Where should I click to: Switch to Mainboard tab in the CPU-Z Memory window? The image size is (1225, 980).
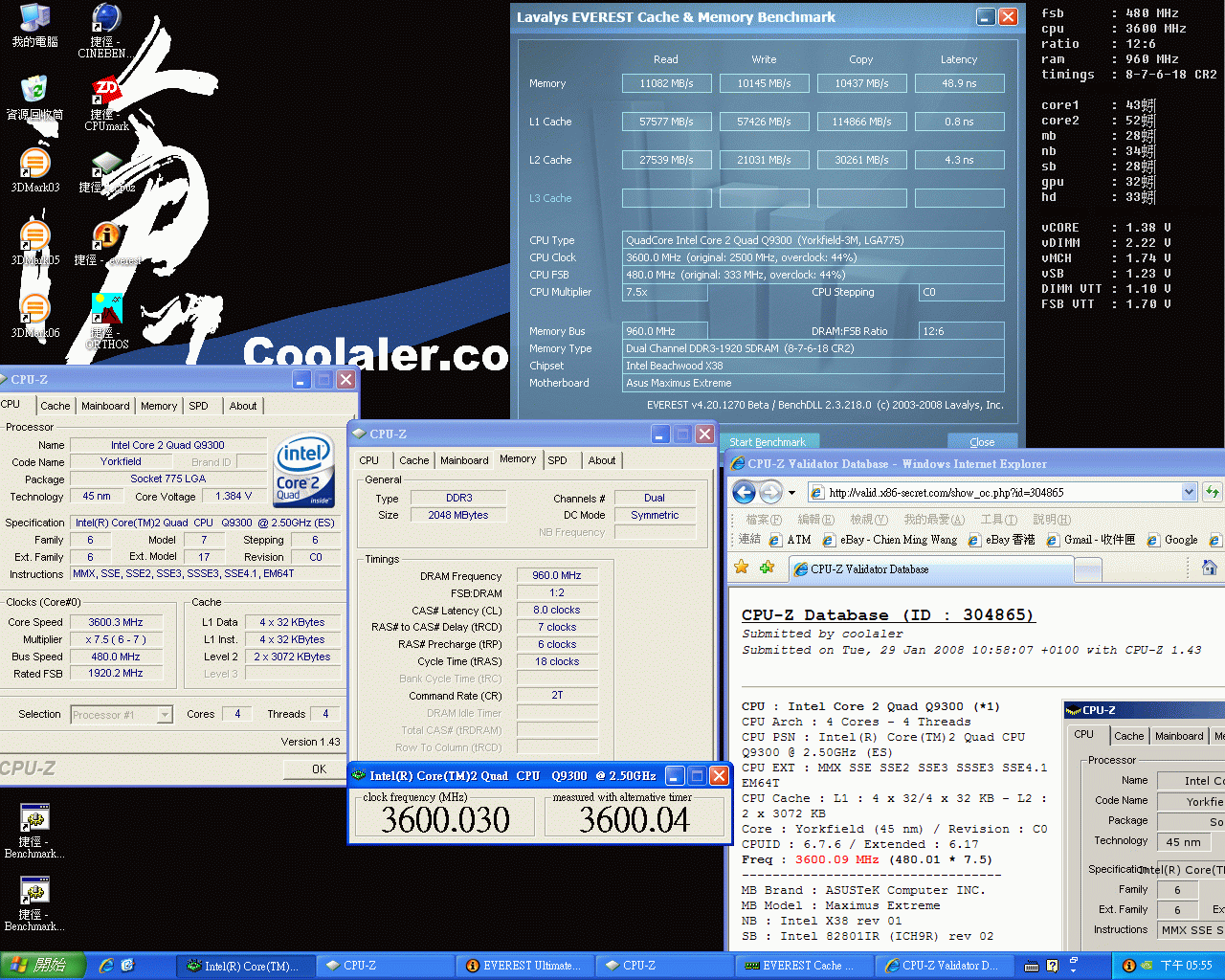coord(464,460)
